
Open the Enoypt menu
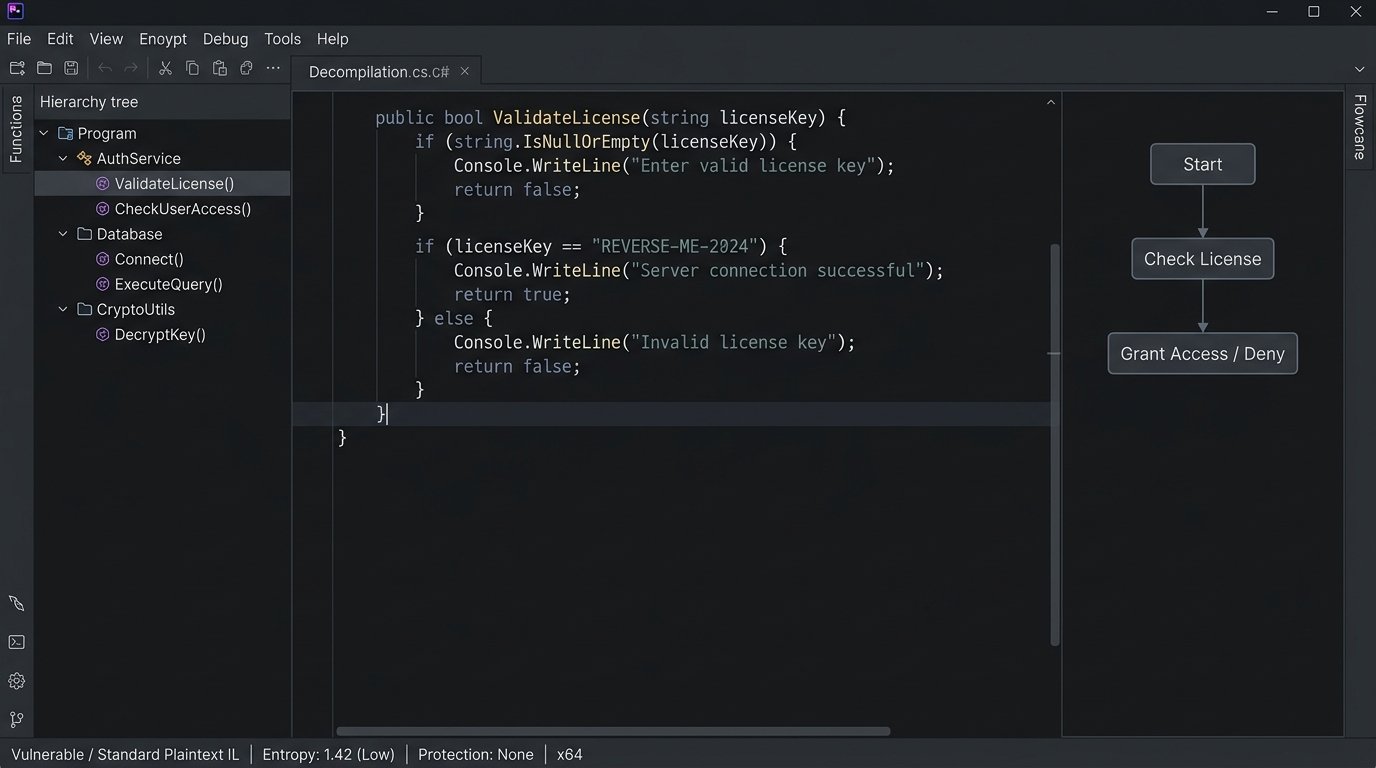click(x=163, y=39)
